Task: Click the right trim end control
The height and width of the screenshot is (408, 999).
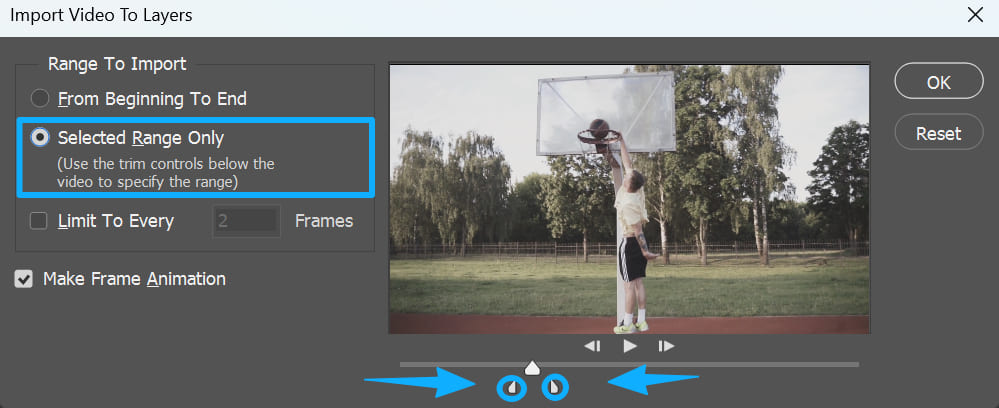Action: pos(555,387)
